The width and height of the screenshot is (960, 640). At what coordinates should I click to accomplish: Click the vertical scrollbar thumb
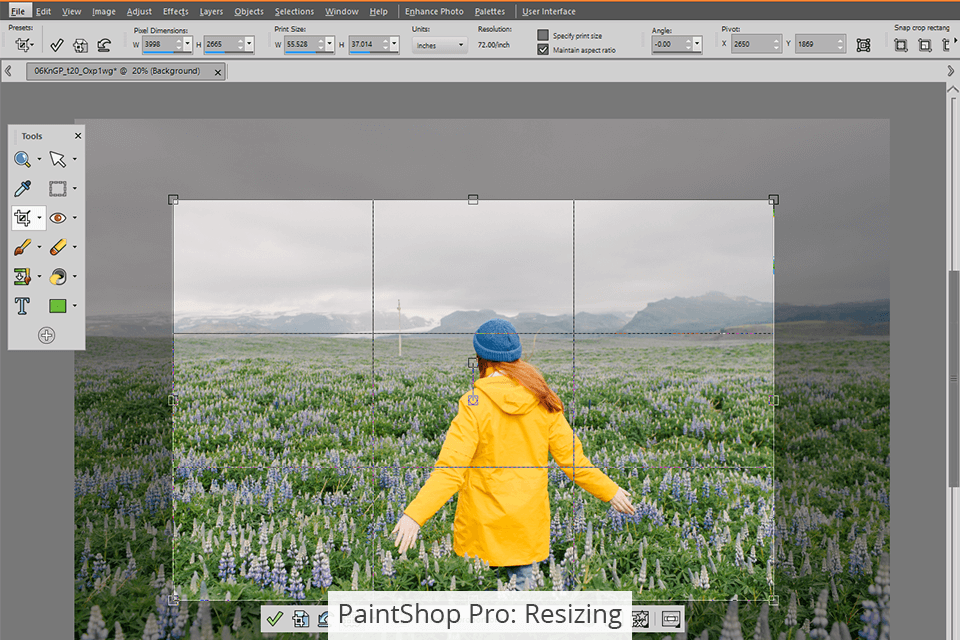click(x=953, y=378)
